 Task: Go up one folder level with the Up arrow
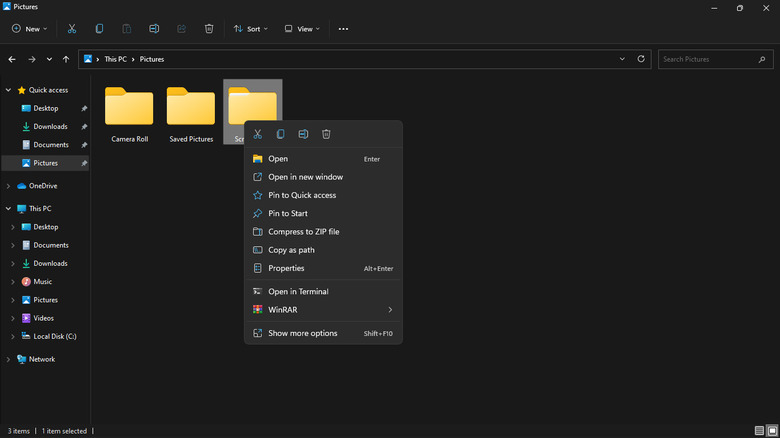pyautogui.click(x=68, y=59)
